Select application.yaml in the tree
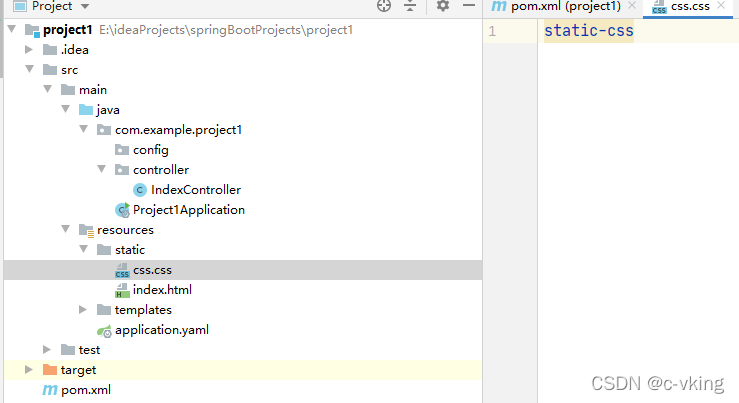This screenshot has height=403, width=739. (x=162, y=330)
